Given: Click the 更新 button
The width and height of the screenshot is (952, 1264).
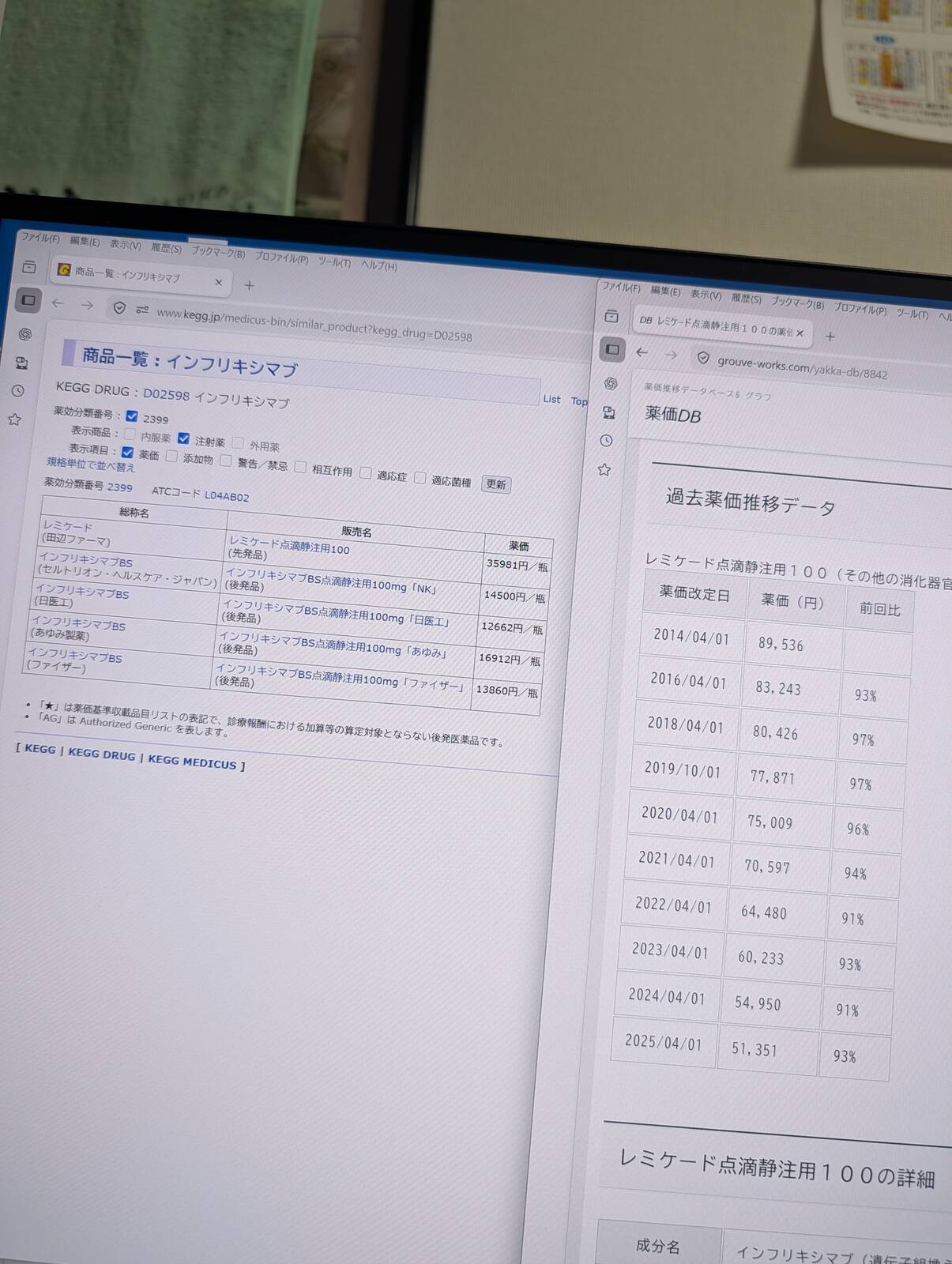Looking at the screenshot, I should tap(496, 484).
